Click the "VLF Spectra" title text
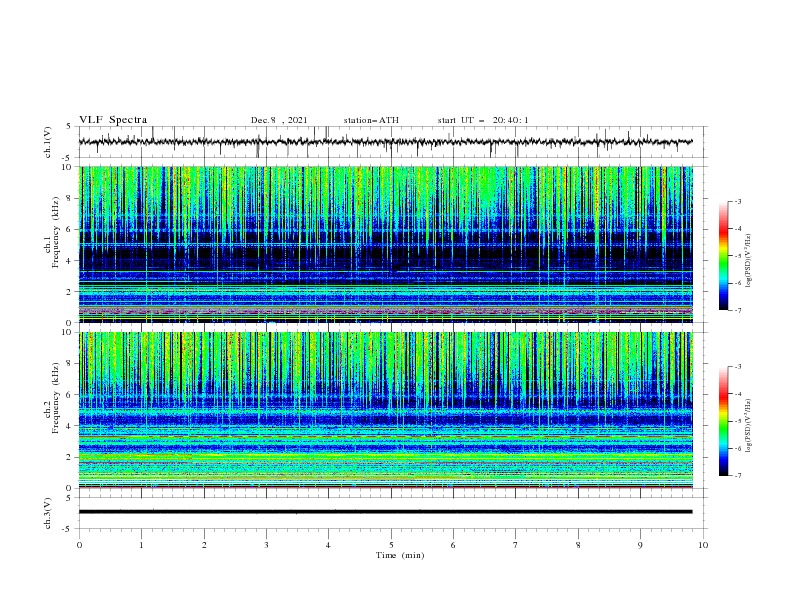 click(113, 120)
